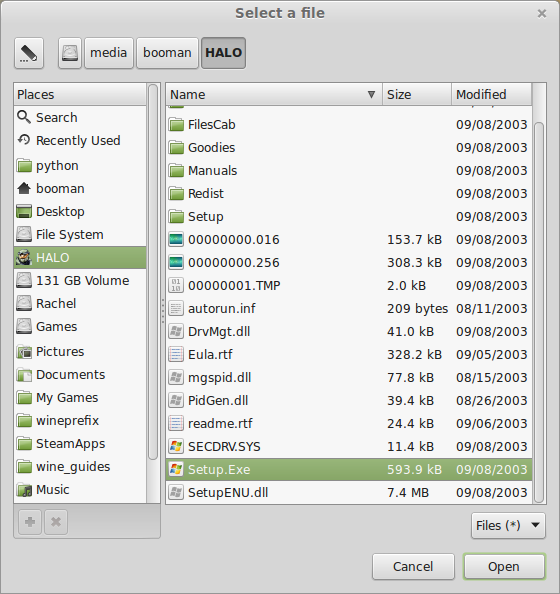560x594 pixels.
Task: Click the 08/11/2003 modified date
Action: (491, 309)
